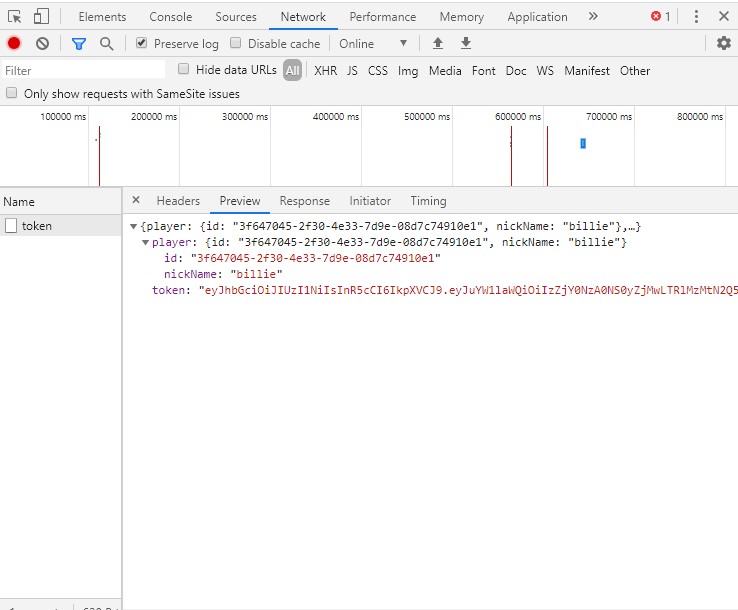Image resolution: width=738 pixels, height=610 pixels.
Task: Open the Performance tab
Action: pos(383,17)
